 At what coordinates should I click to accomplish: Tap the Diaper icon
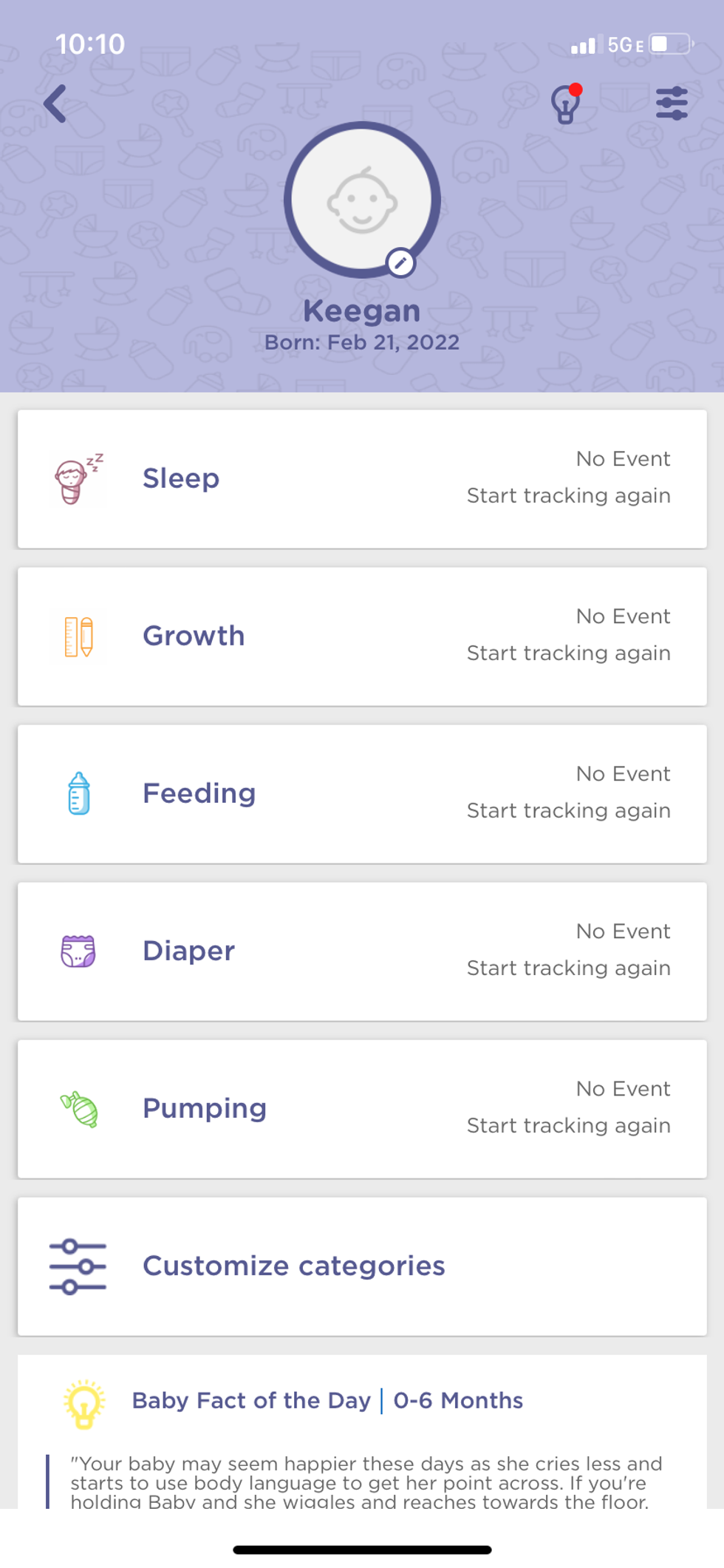coord(78,951)
